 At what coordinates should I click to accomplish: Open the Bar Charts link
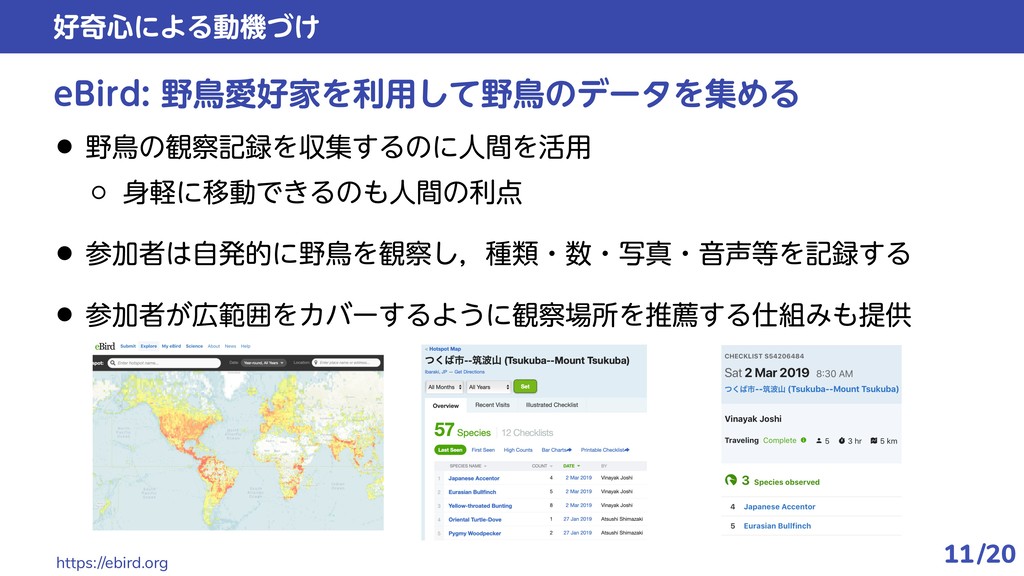554,450
